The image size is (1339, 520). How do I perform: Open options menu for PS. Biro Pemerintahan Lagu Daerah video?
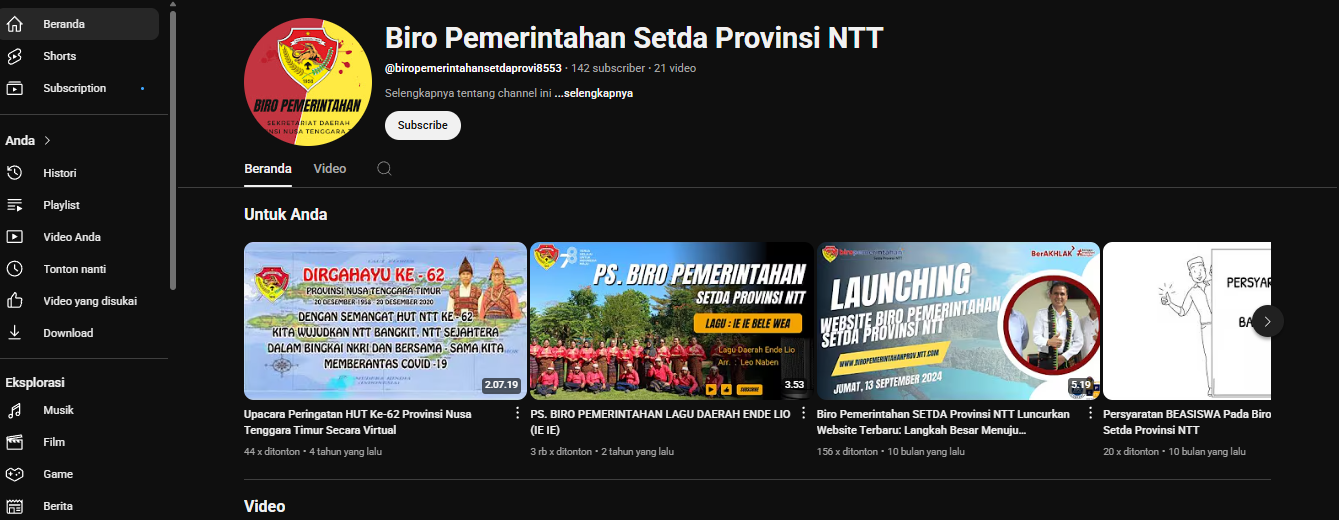(803, 413)
